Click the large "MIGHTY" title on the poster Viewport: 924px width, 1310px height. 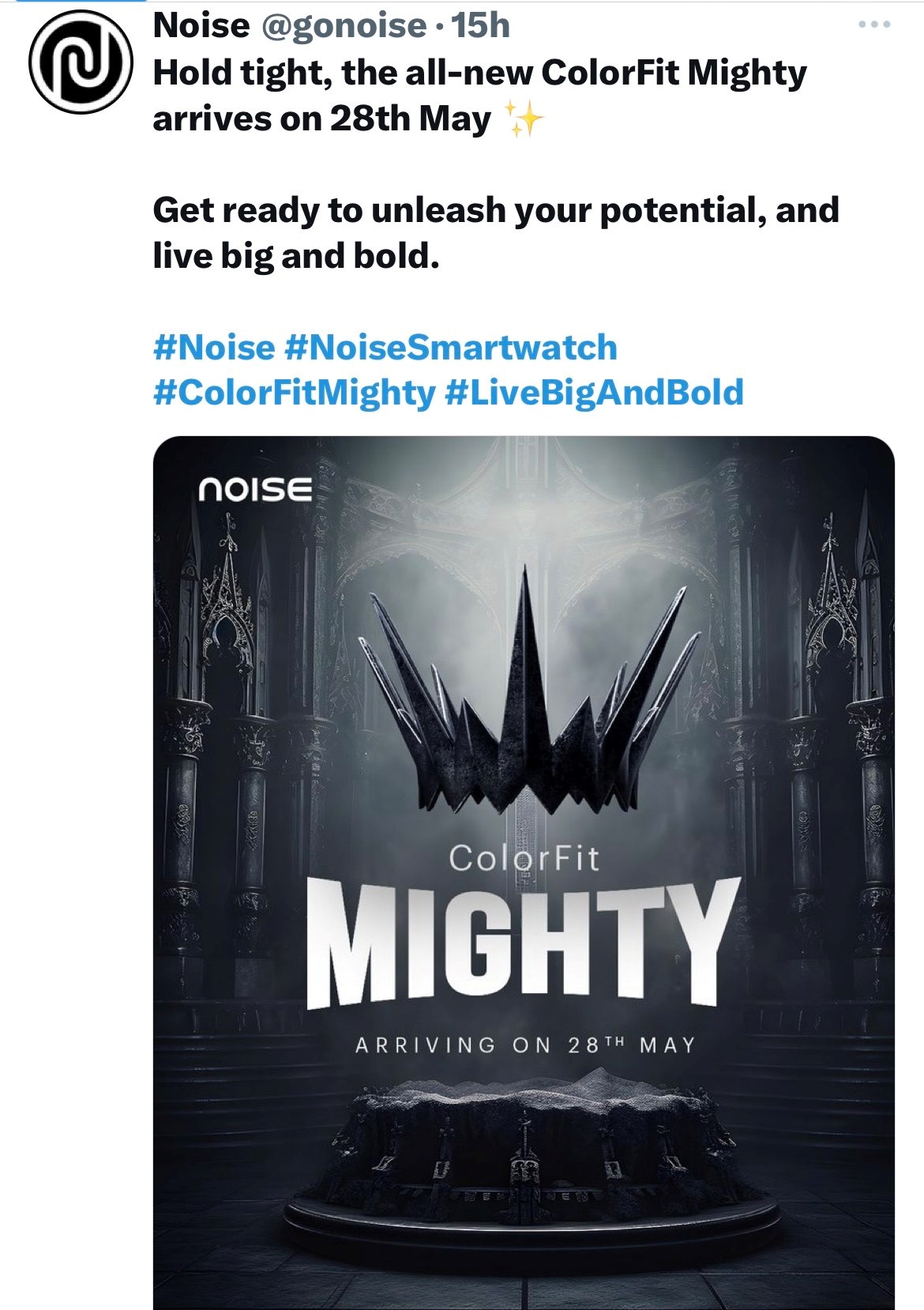coord(521,942)
